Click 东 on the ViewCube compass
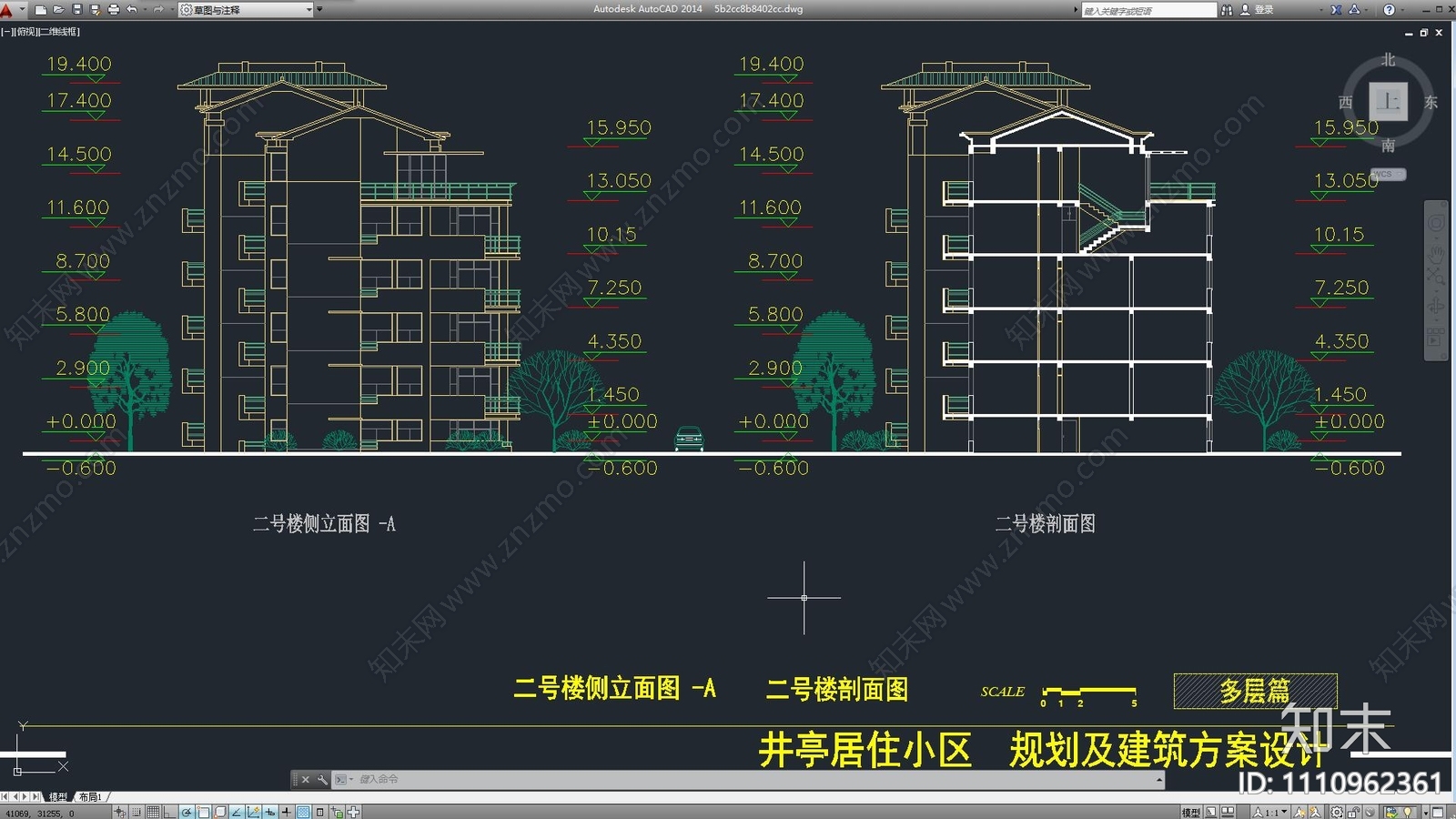This screenshot has width=1456, height=819. [x=1431, y=102]
